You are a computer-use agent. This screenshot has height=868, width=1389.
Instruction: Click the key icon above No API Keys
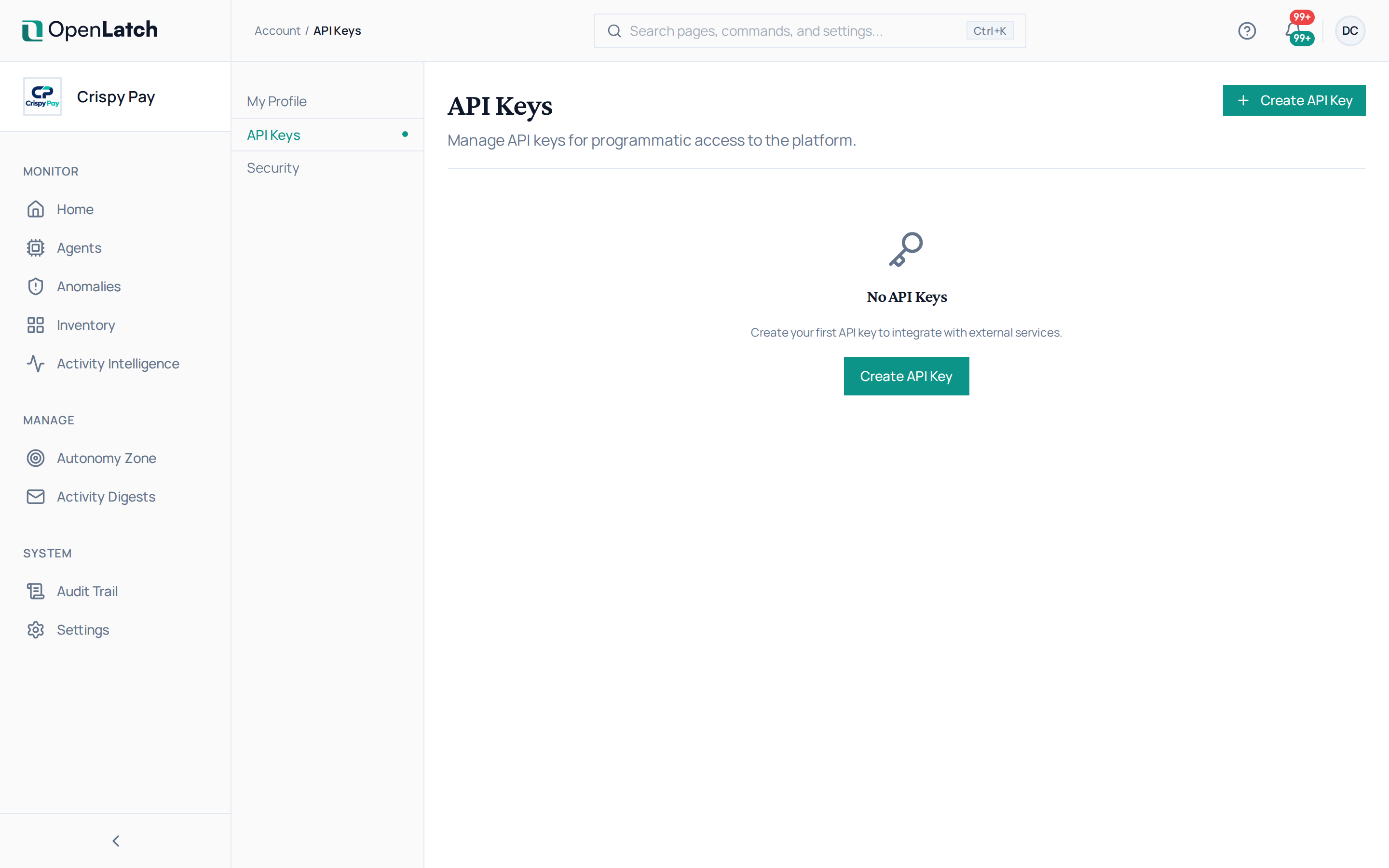point(906,249)
